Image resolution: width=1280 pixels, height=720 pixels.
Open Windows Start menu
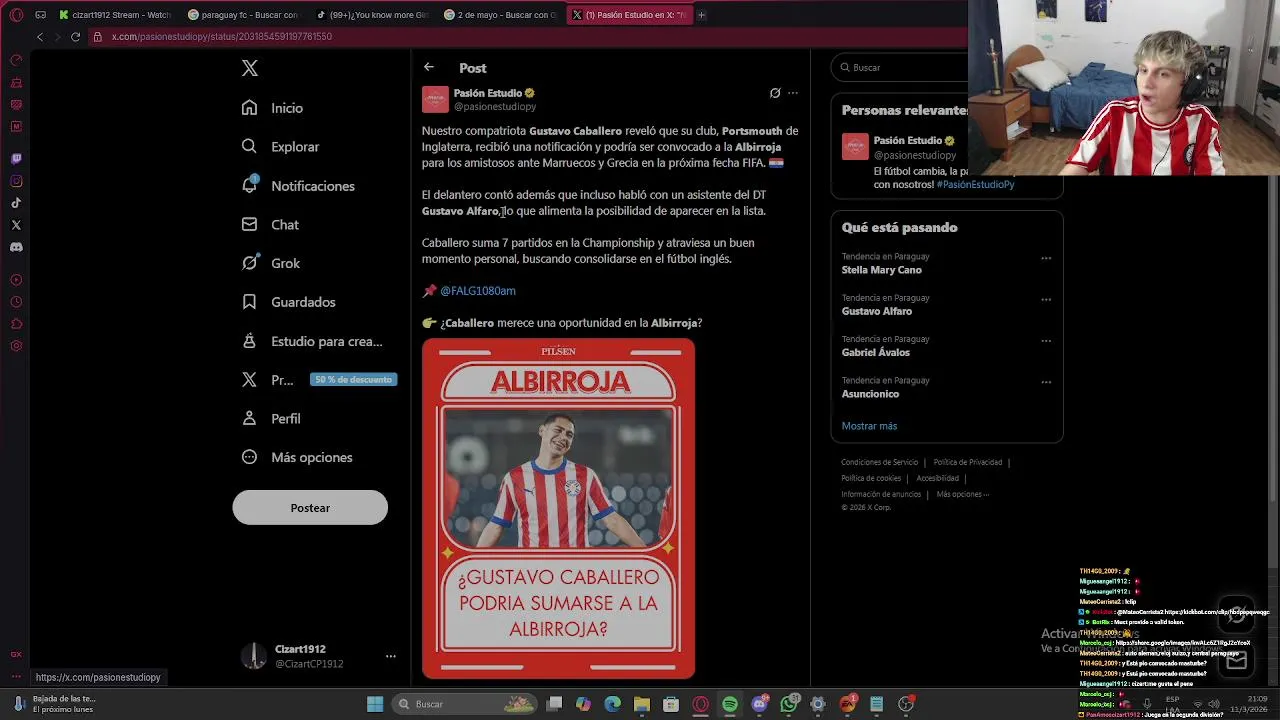[x=375, y=704]
